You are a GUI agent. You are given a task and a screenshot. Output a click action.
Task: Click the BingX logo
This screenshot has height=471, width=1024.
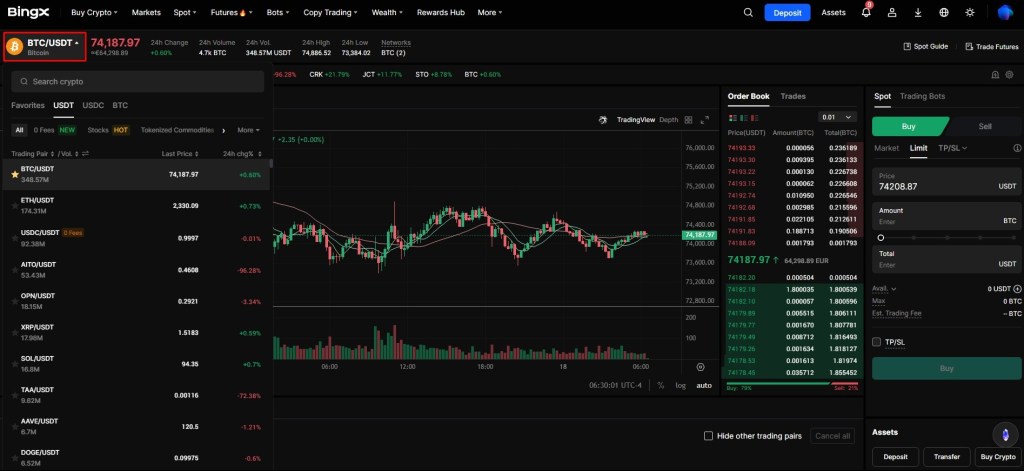coord(28,12)
